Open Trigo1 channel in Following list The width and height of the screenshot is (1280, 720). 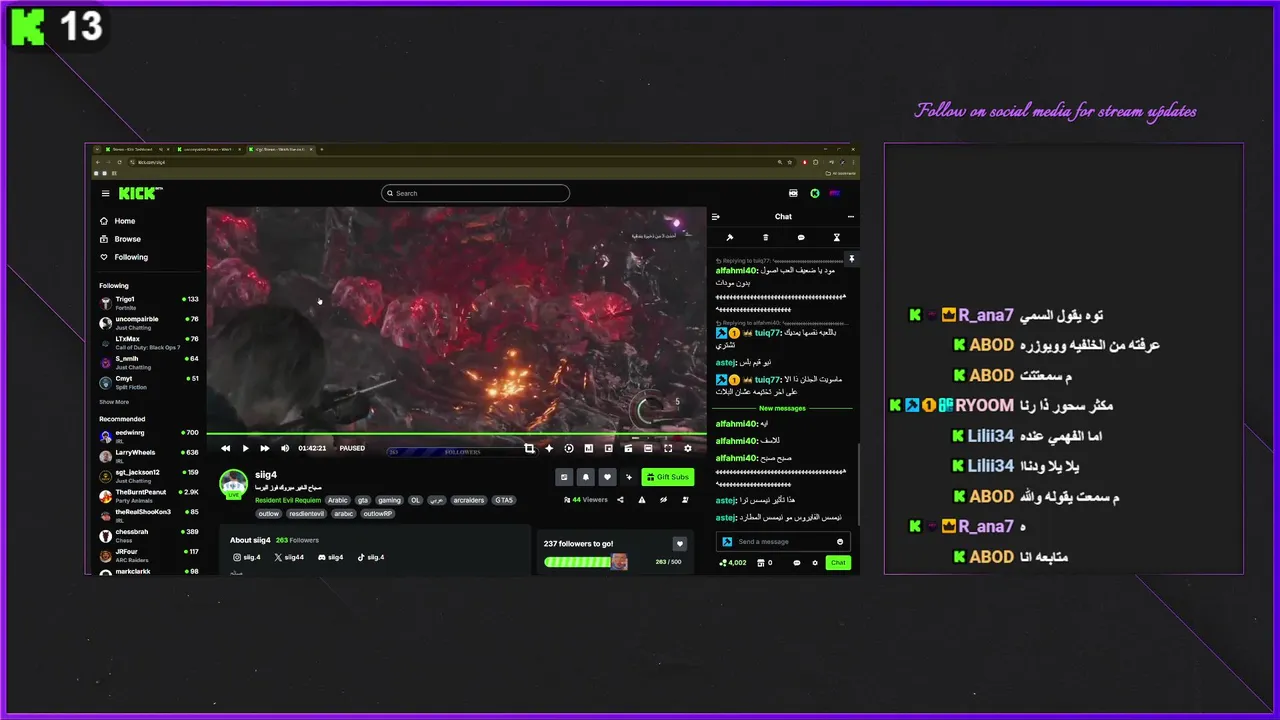point(148,301)
